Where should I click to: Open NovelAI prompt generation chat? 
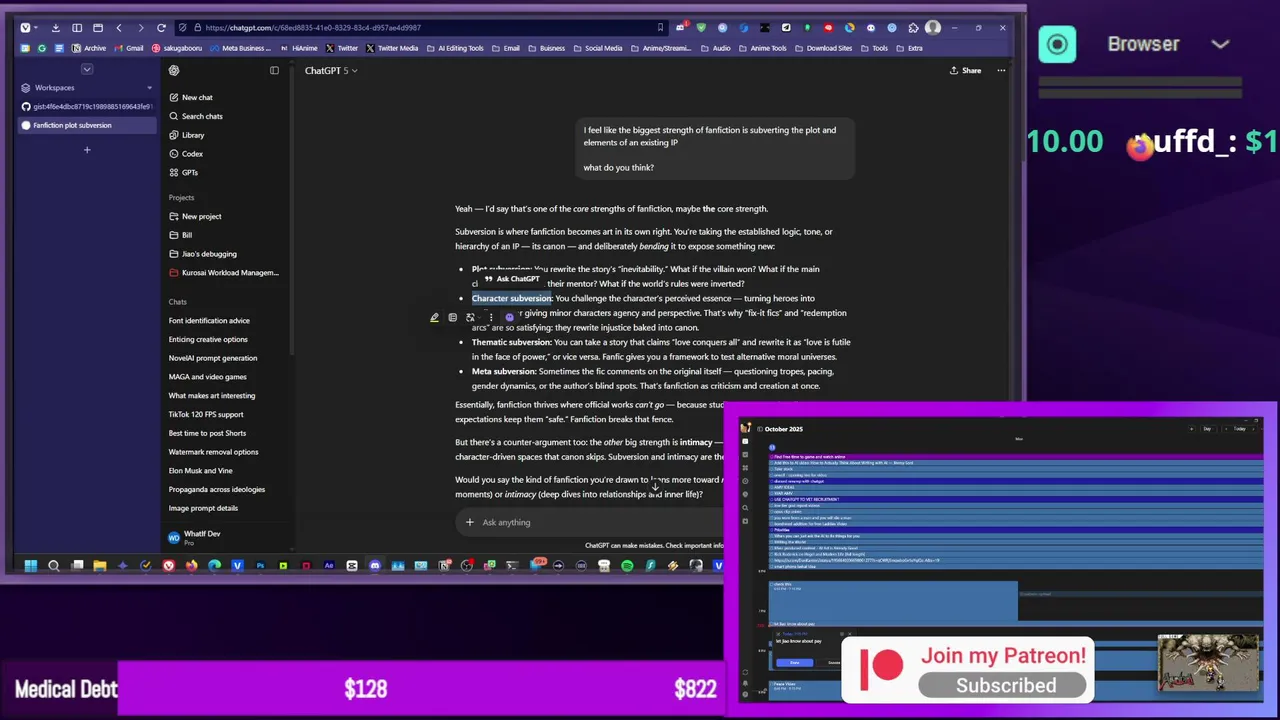213,358
